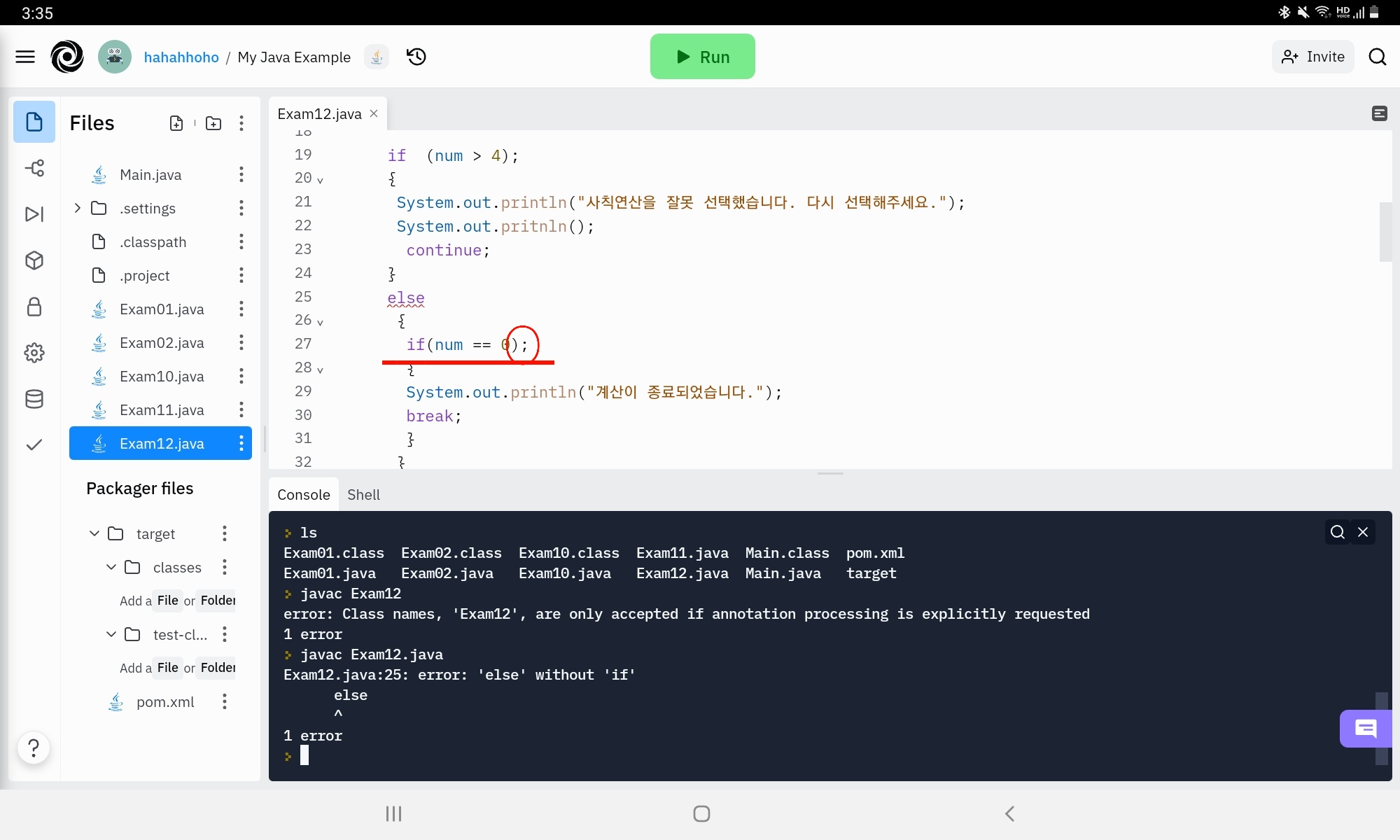Open the Database sidebar icon
1400x840 pixels.
point(34,399)
